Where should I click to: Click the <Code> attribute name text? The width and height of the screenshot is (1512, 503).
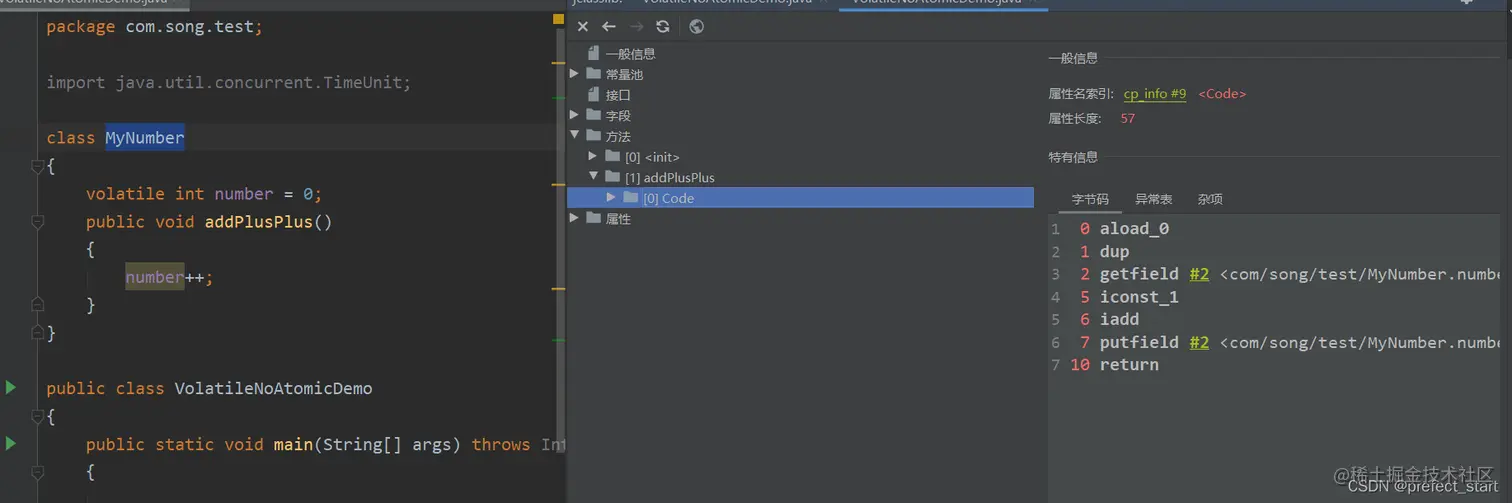tap(1222, 94)
